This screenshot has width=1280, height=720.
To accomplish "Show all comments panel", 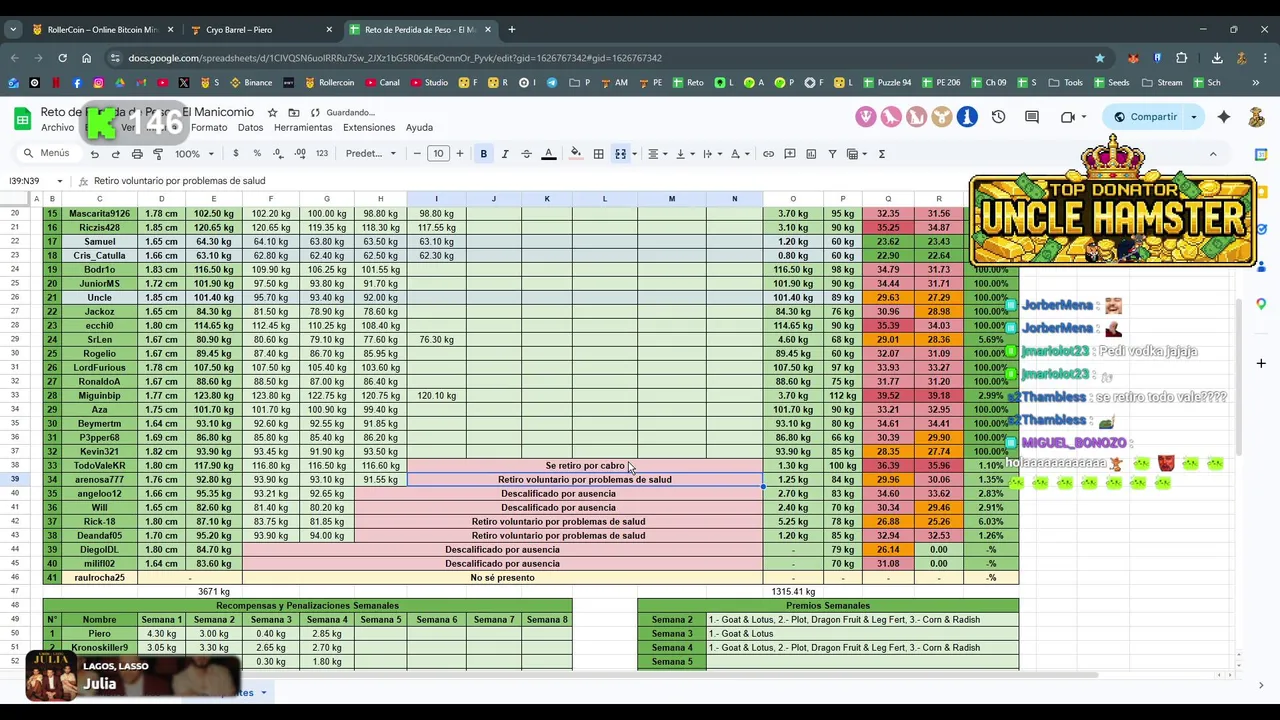I will (x=1032, y=117).
